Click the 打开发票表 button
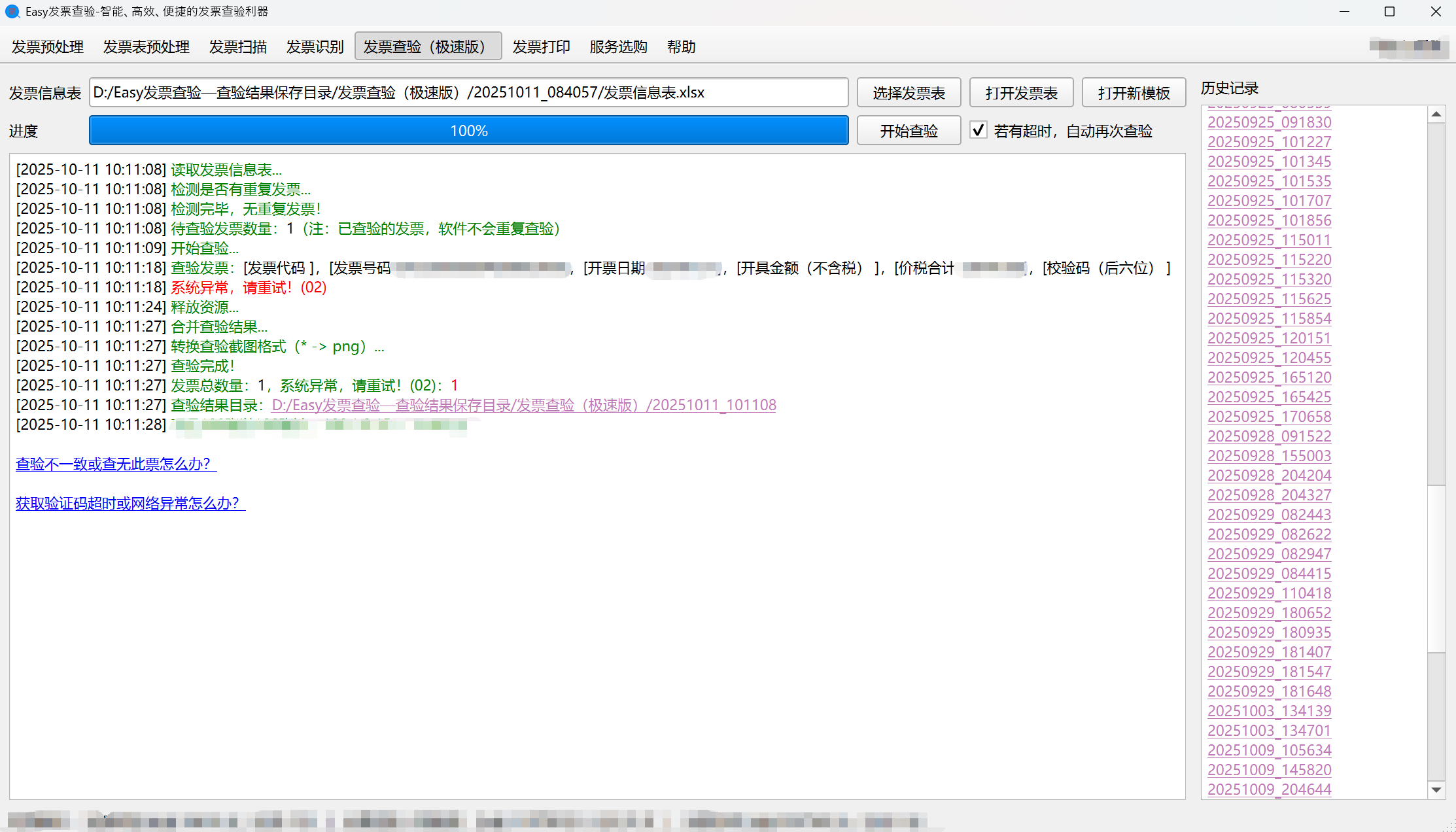Screen dimensions: 1456x832 (x=1021, y=93)
